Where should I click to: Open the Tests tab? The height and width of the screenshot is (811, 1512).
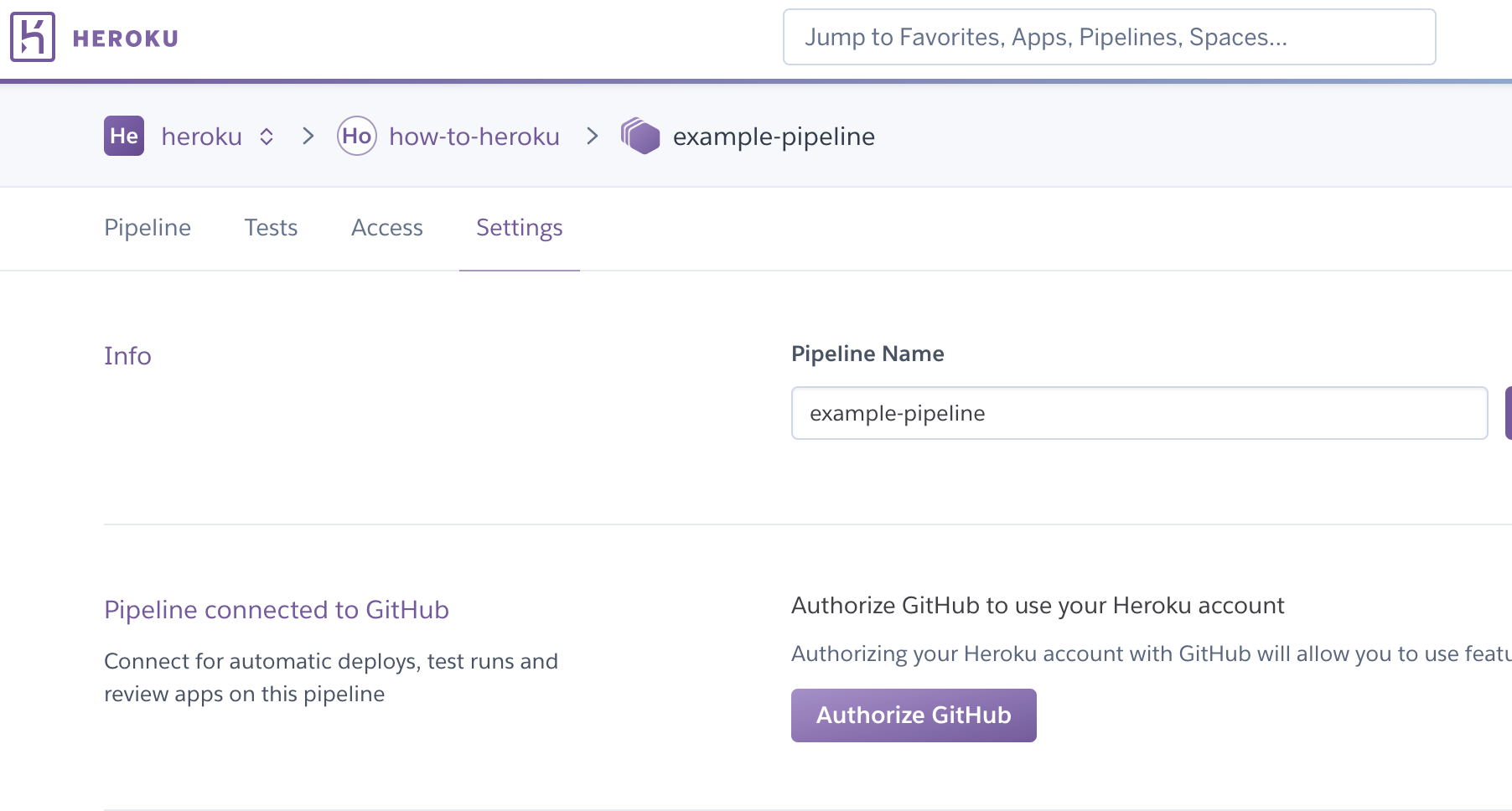(271, 228)
